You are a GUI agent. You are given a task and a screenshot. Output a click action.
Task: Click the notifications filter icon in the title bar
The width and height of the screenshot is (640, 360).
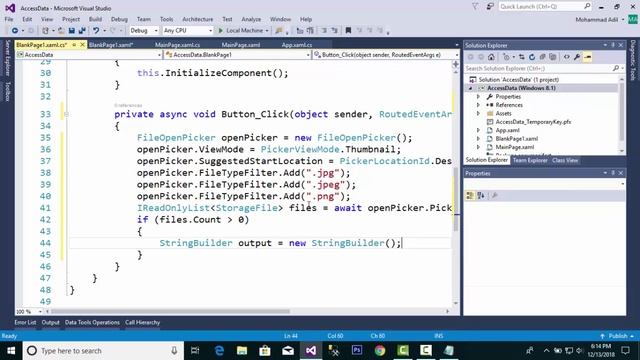click(x=475, y=7)
